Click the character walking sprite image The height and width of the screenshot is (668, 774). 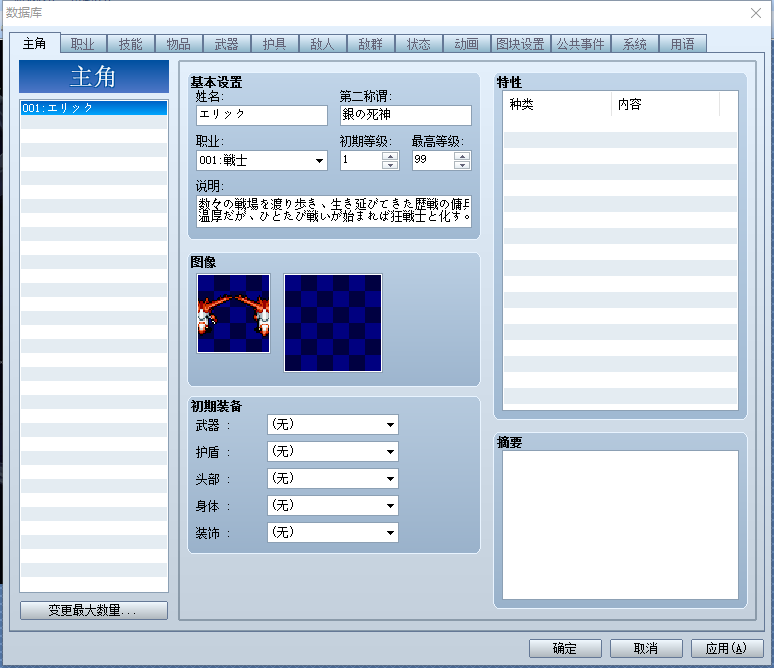(x=233, y=314)
